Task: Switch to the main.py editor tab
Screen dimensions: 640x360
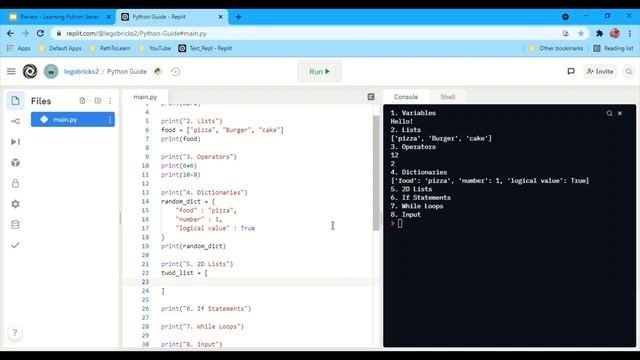Action: click(x=145, y=97)
